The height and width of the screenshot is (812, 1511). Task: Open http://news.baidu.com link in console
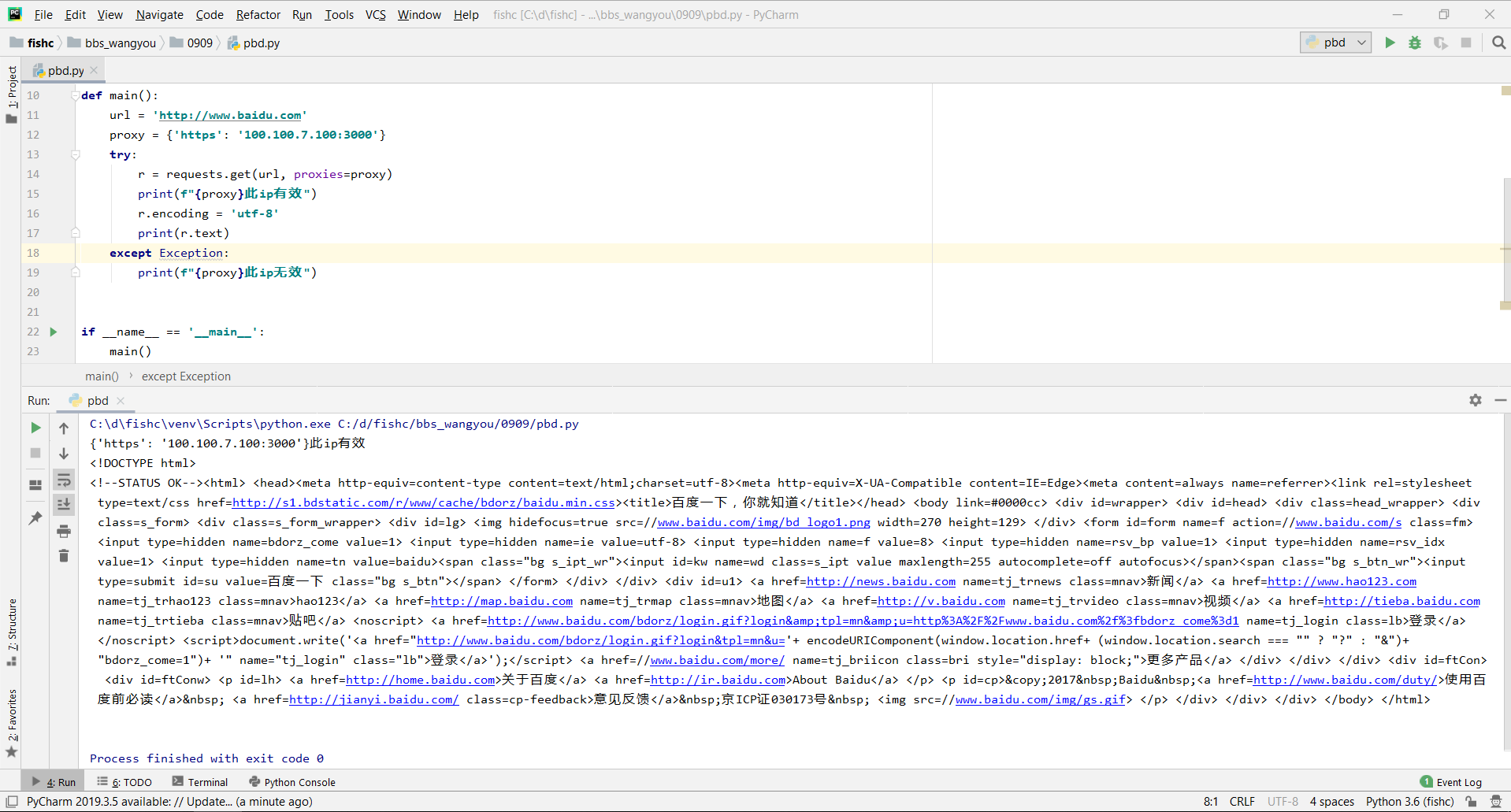pyautogui.click(x=881, y=581)
